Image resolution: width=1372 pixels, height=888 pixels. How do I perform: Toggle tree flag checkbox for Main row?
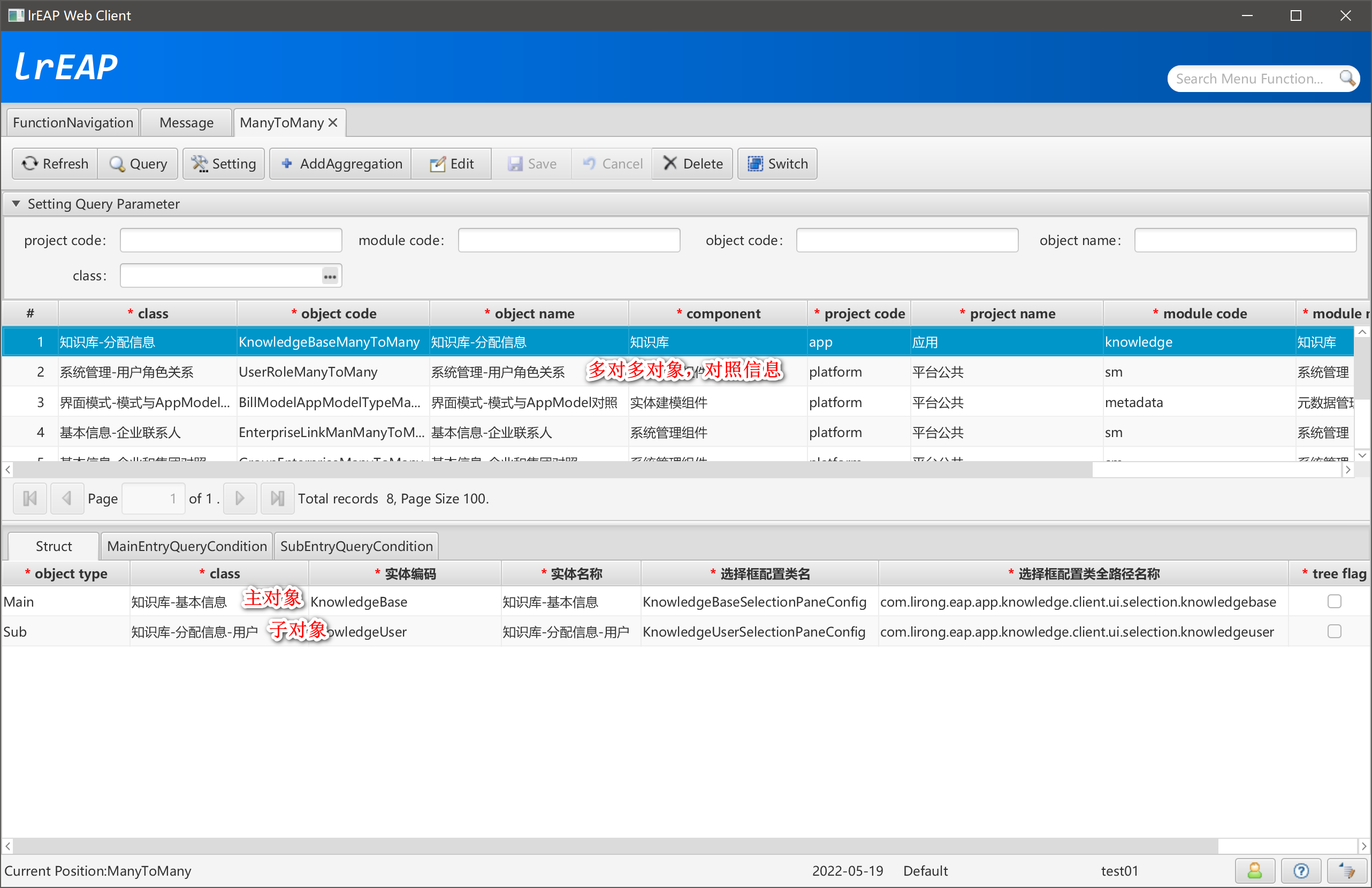click(1334, 601)
